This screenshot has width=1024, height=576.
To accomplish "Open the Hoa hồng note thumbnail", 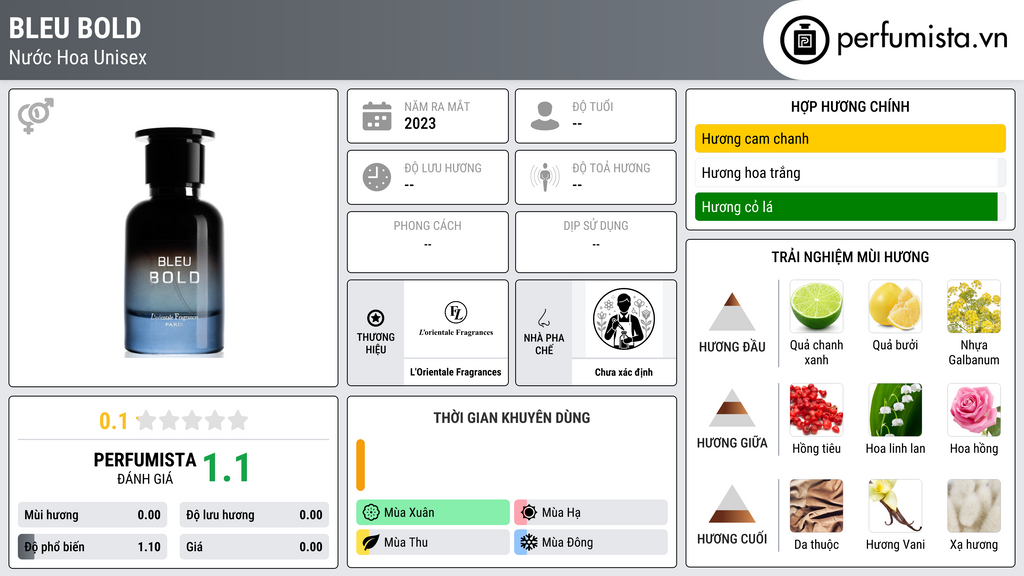I will 974,410.
